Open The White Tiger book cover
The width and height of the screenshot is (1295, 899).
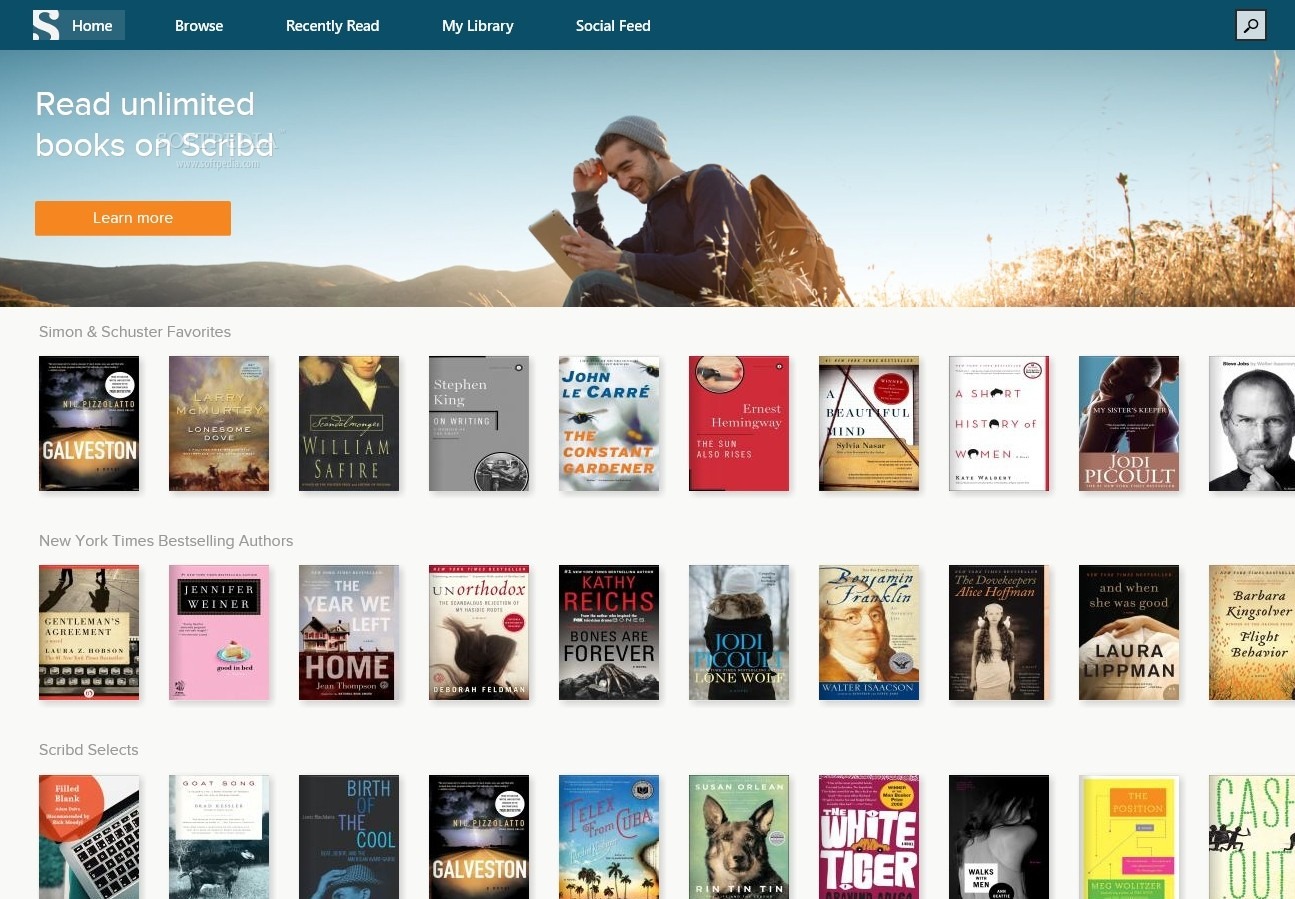pos(869,837)
